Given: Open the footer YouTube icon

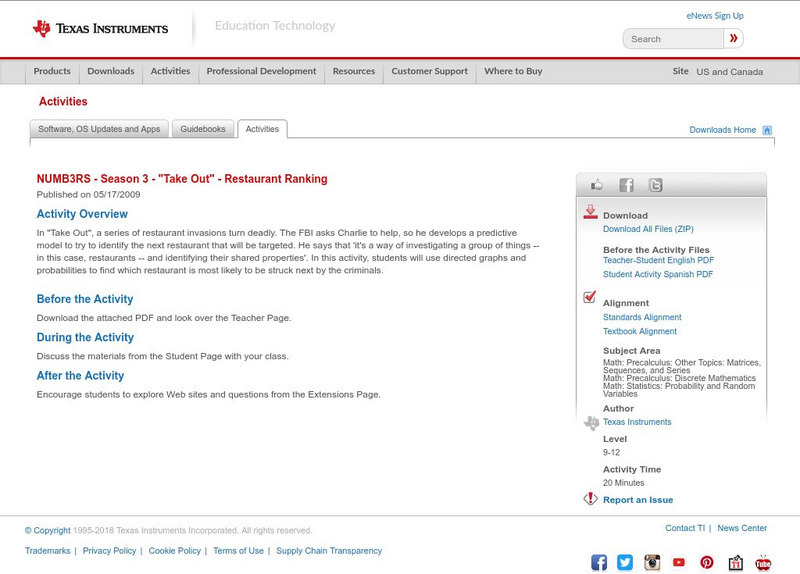Looking at the screenshot, I should click(x=679, y=562).
